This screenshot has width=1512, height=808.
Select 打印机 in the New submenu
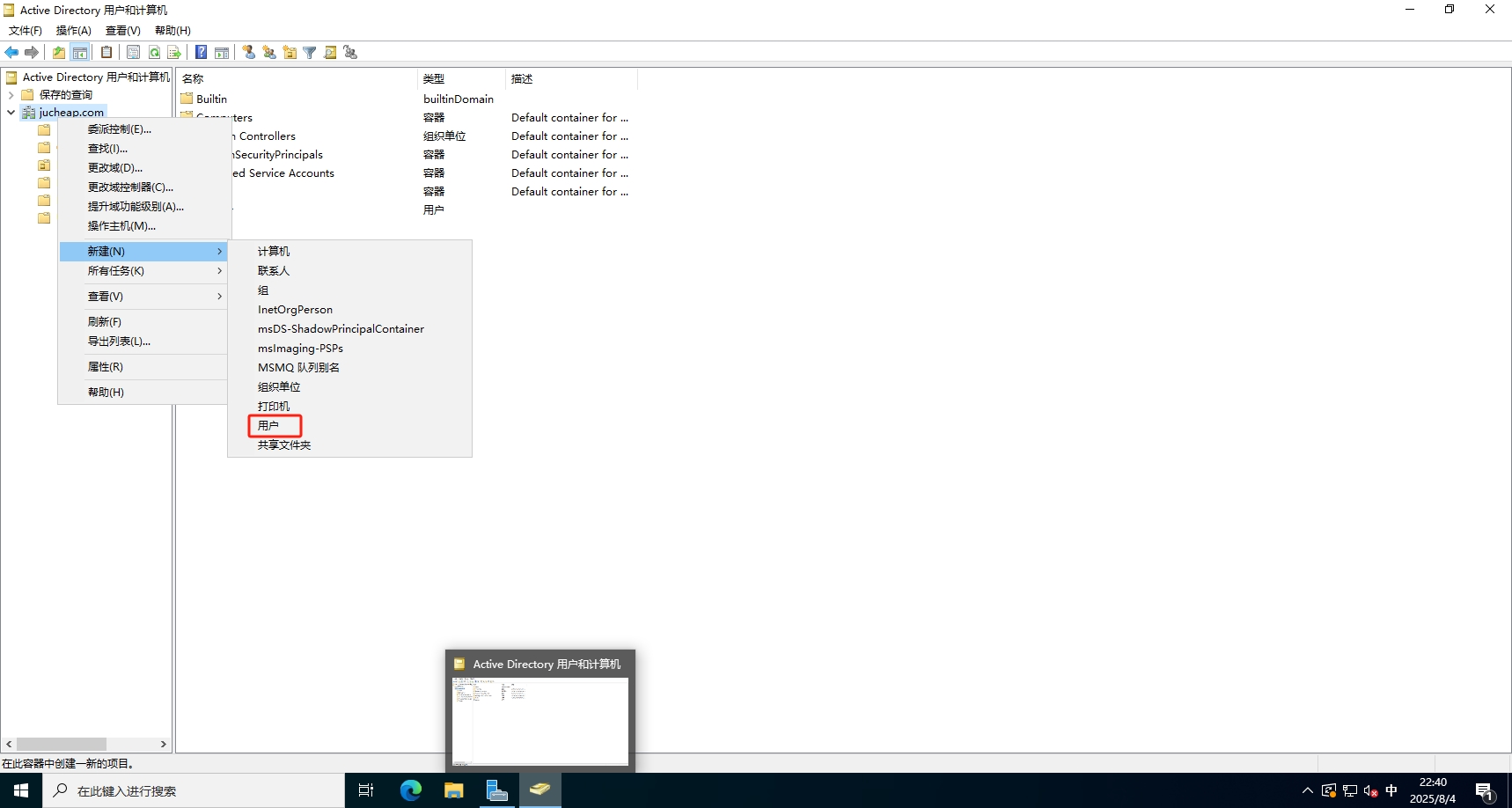coord(349,407)
